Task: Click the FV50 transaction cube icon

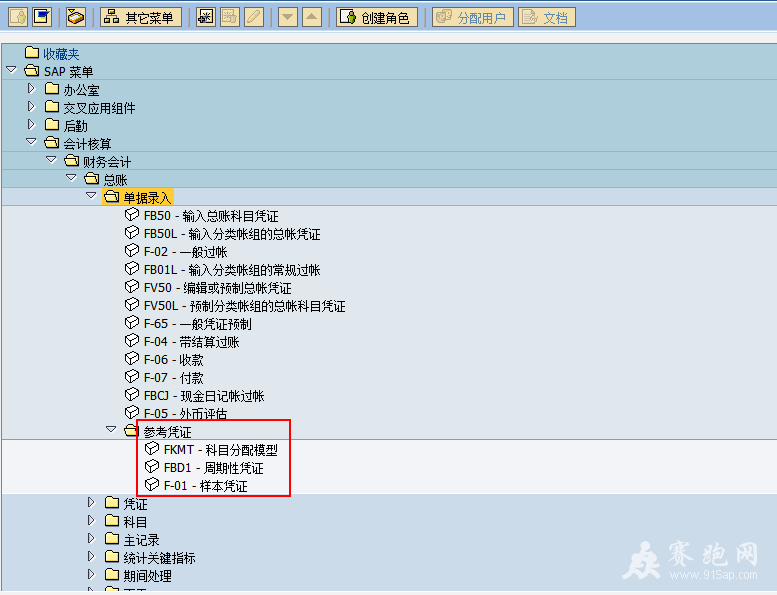Action: [x=132, y=286]
